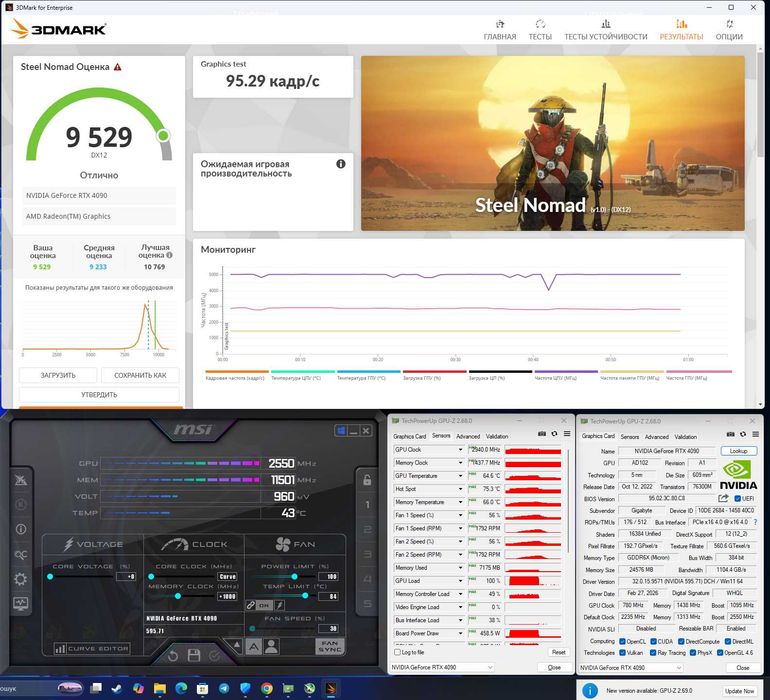Open the Hot Spot sensor dropdown
This screenshot has height=700, width=770.
coord(461,489)
